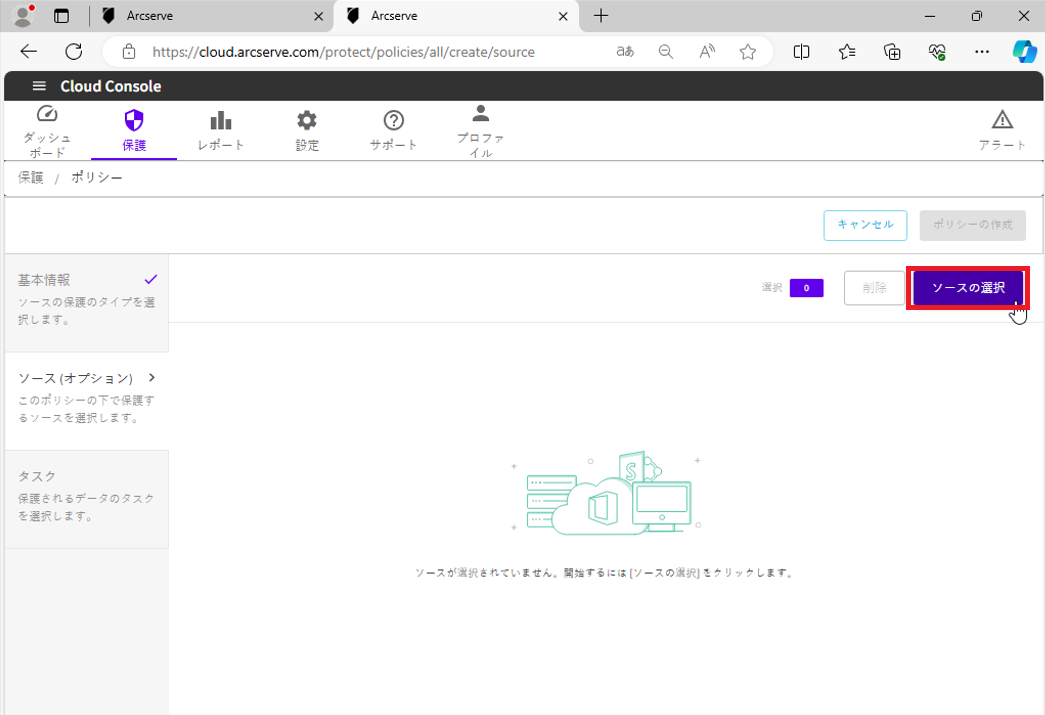Select the 保護 shield icon
The image size is (1045, 715).
click(133, 121)
